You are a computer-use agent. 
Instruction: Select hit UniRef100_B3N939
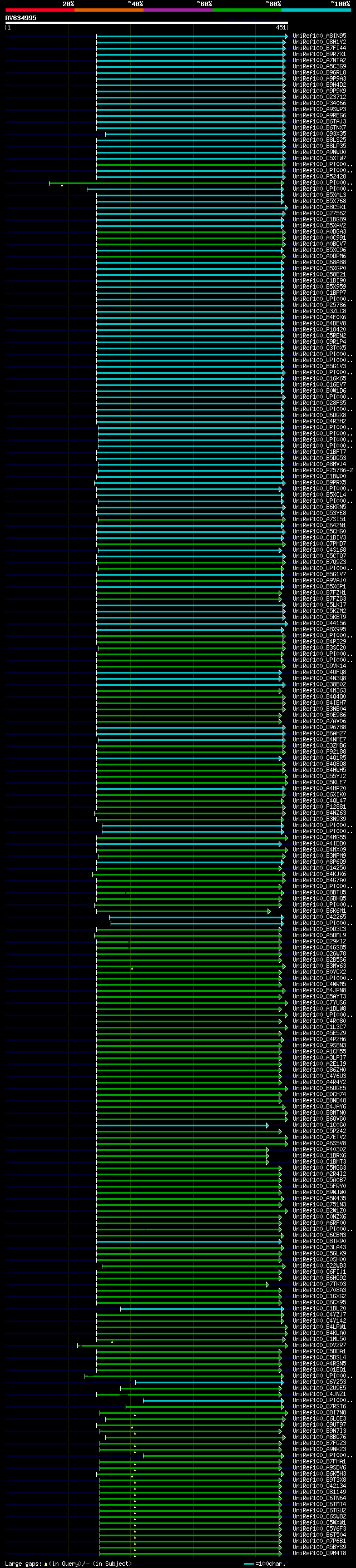pyautogui.click(x=319, y=819)
